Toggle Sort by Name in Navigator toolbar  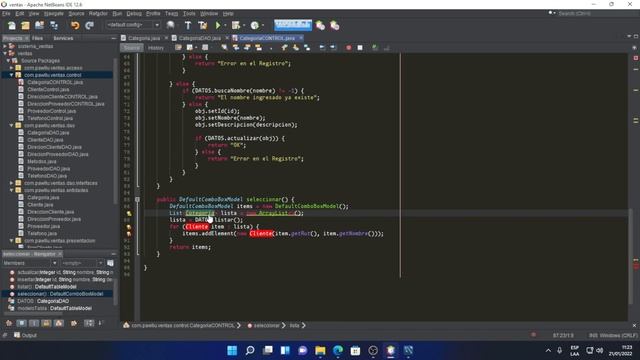pyautogui.click(x=89, y=323)
